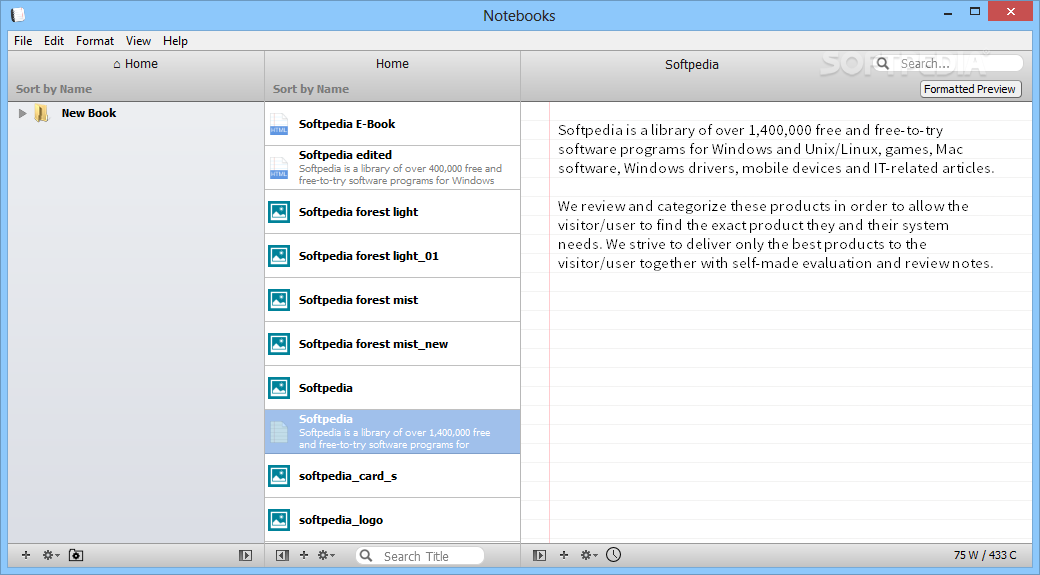
Task: Select the New Book entry label
Action: point(89,113)
